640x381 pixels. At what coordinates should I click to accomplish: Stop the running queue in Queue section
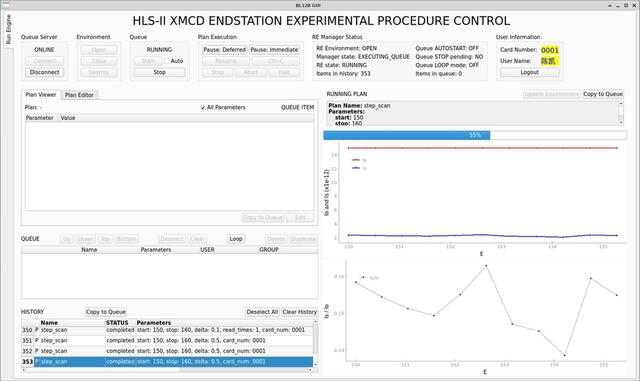click(160, 72)
